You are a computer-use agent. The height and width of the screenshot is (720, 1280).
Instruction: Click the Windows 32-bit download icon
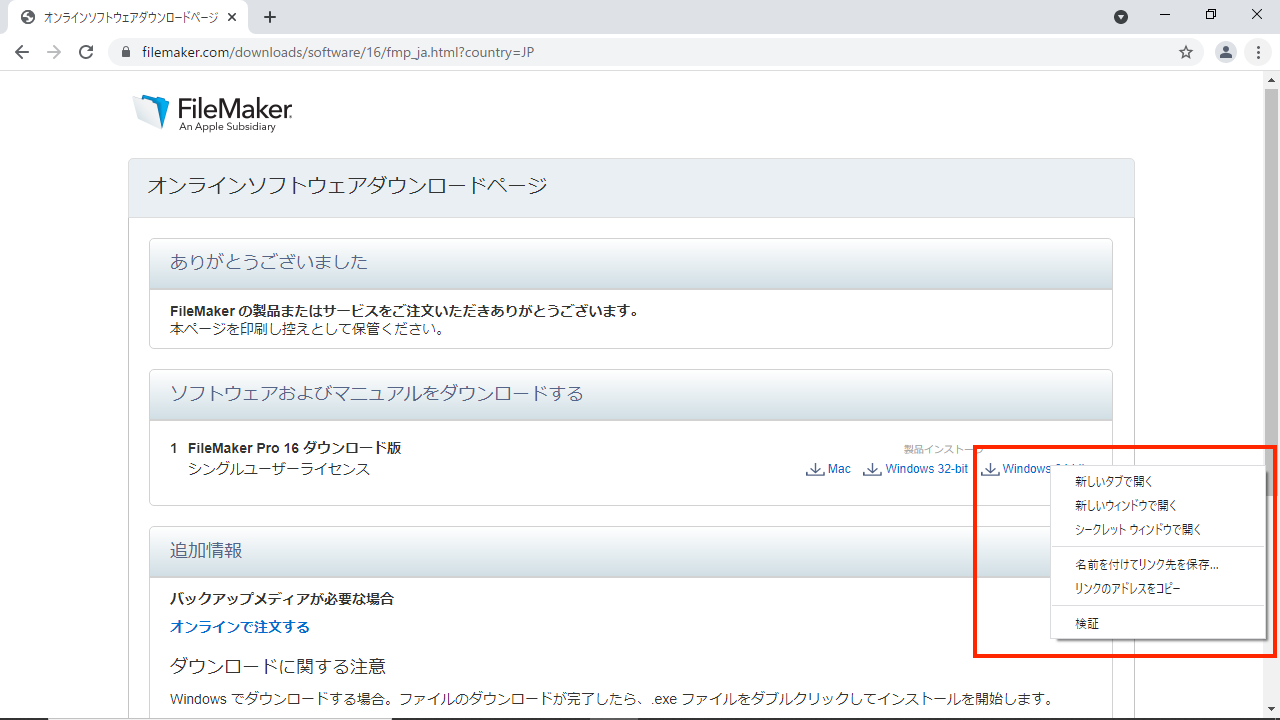[x=872, y=469]
